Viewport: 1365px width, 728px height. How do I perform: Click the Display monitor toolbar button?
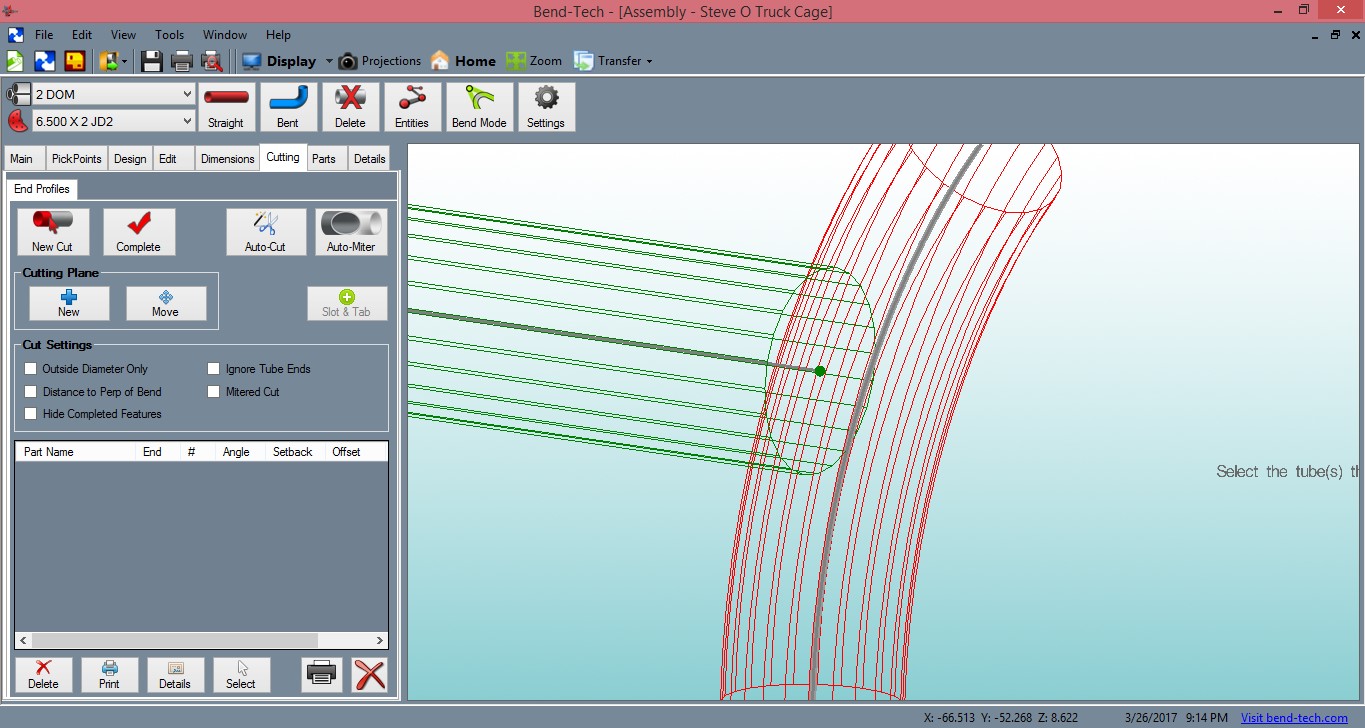point(278,61)
